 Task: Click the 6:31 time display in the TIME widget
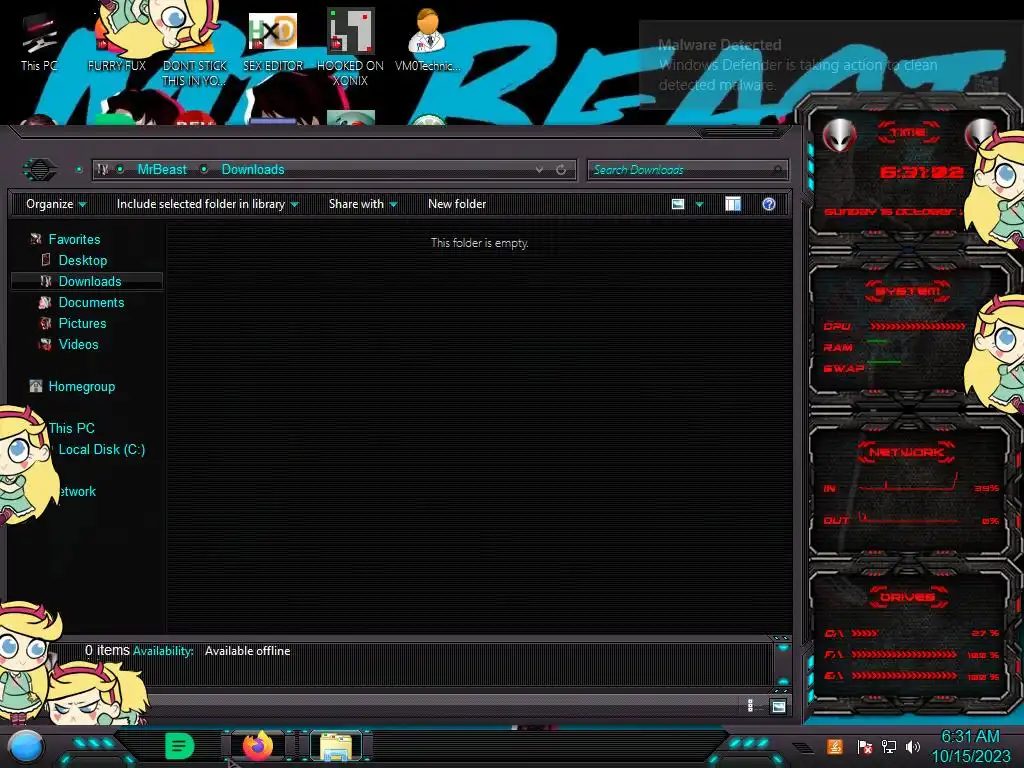[921, 172]
